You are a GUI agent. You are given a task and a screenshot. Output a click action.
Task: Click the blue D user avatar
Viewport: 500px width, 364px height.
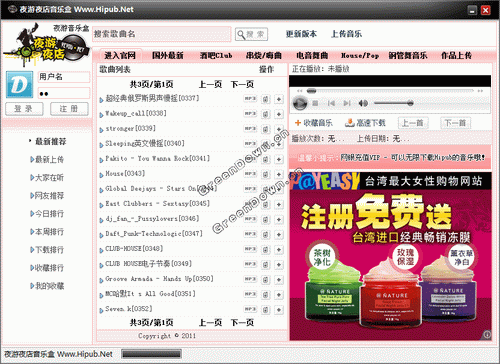(x=20, y=84)
